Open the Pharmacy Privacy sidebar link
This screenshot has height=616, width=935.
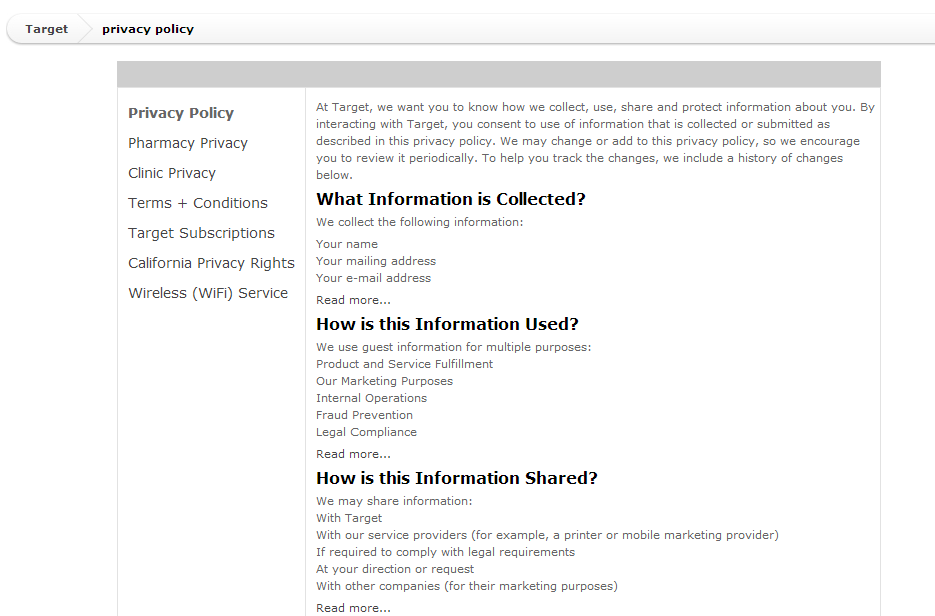pos(188,143)
